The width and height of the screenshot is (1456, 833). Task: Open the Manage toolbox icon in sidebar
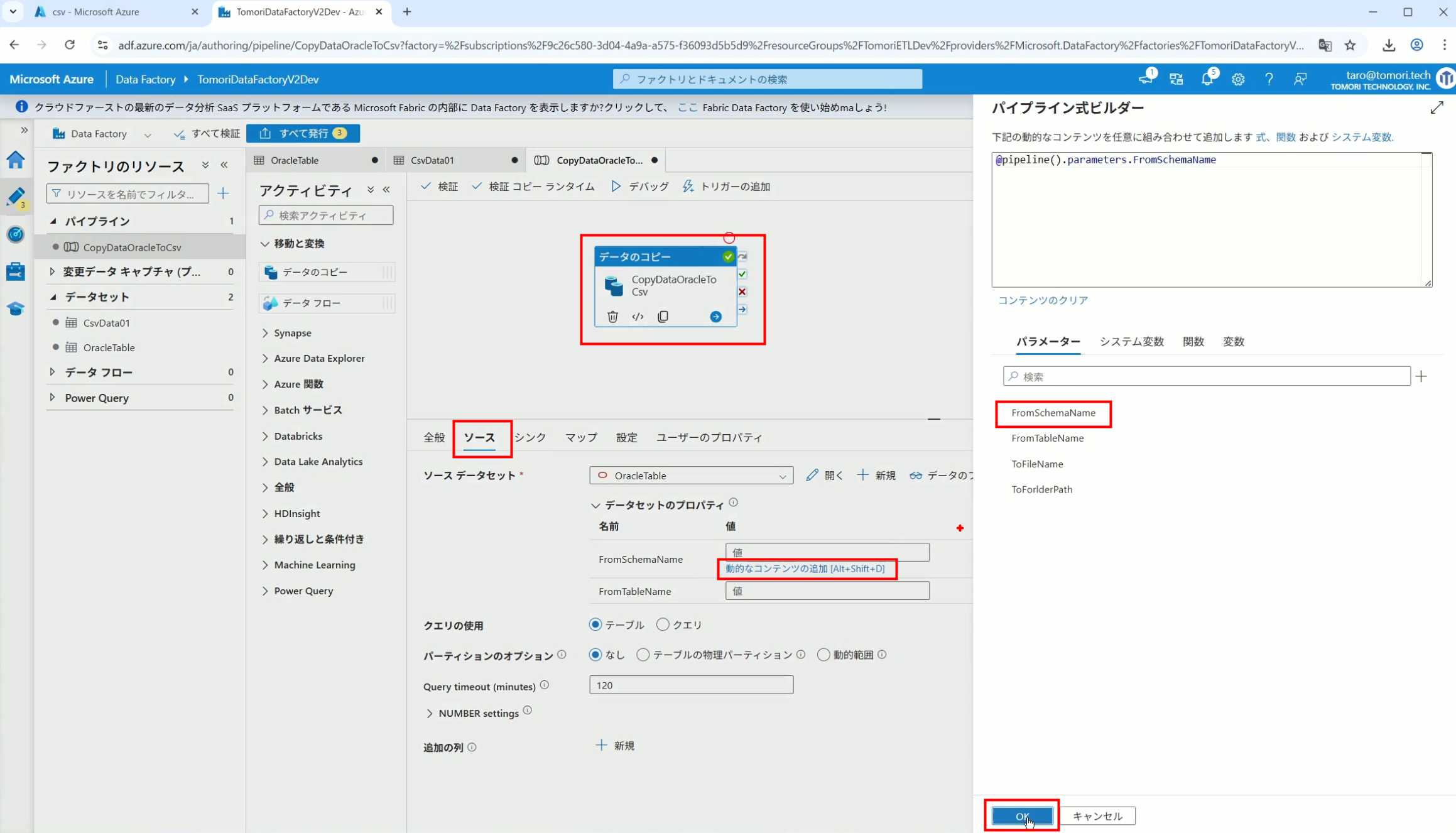pos(16,271)
